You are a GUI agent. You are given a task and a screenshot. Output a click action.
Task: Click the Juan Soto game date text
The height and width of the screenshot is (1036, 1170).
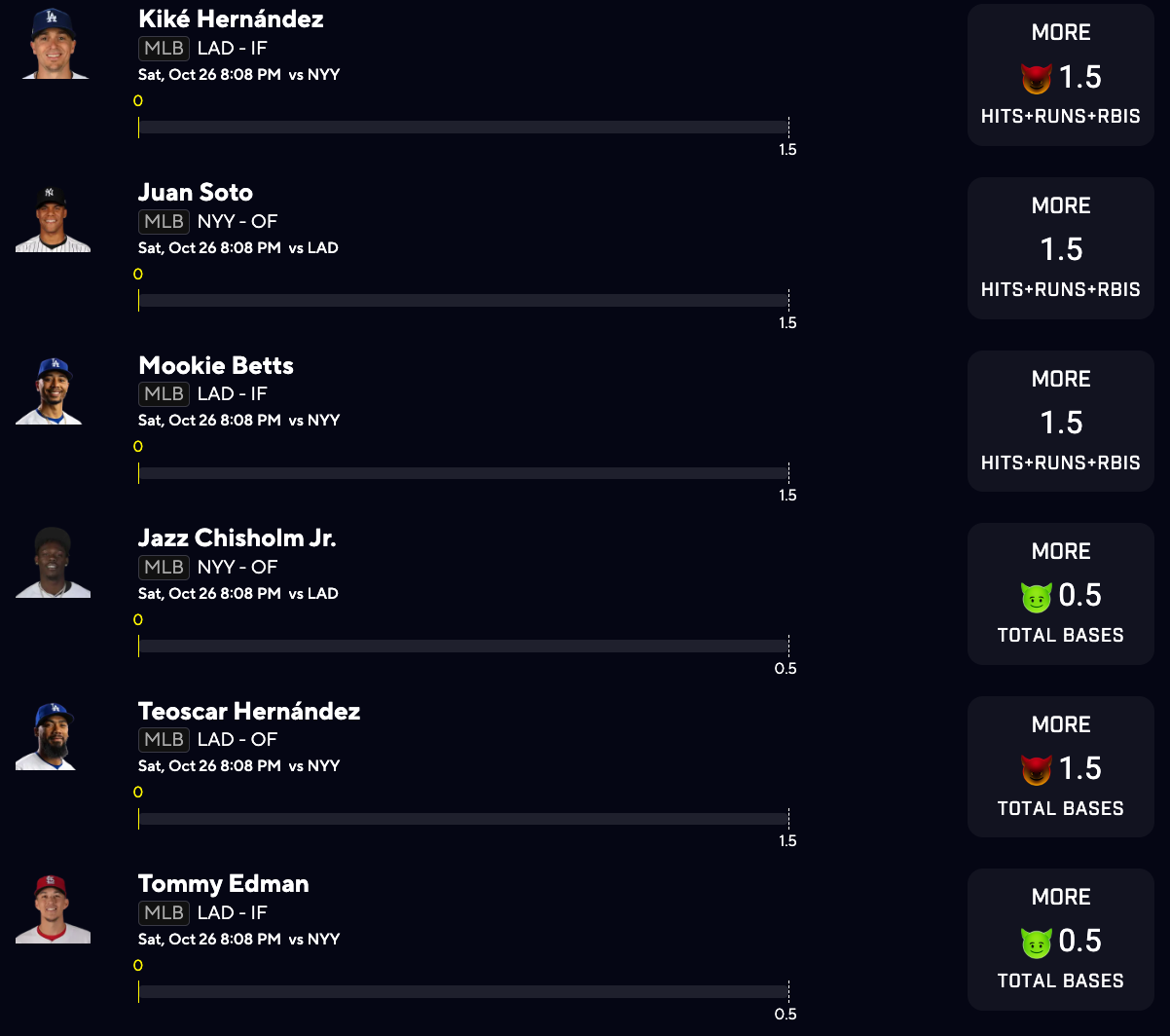point(209,247)
